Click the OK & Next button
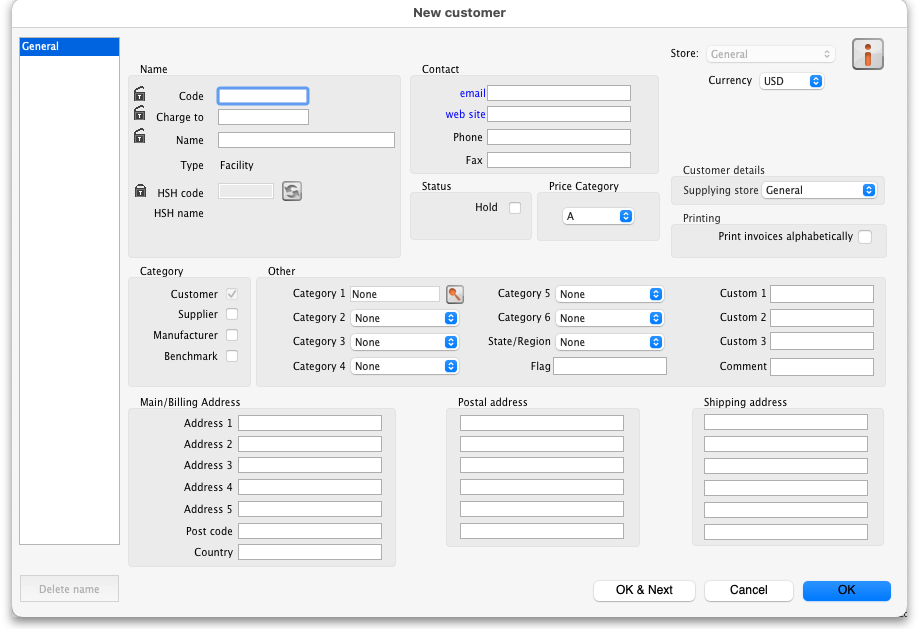The height and width of the screenshot is (629, 919). tap(644, 590)
